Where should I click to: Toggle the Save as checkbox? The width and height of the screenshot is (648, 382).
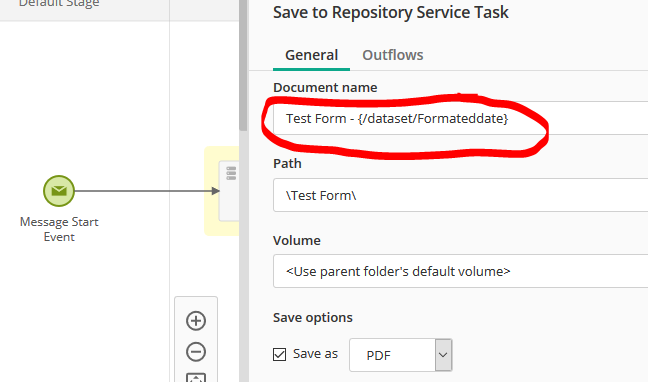[279, 354]
